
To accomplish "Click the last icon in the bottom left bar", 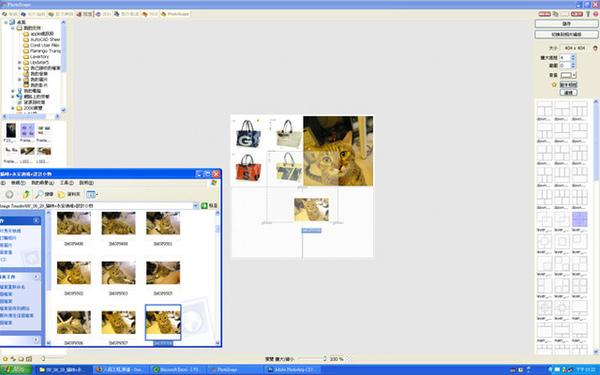I will pos(29,359).
